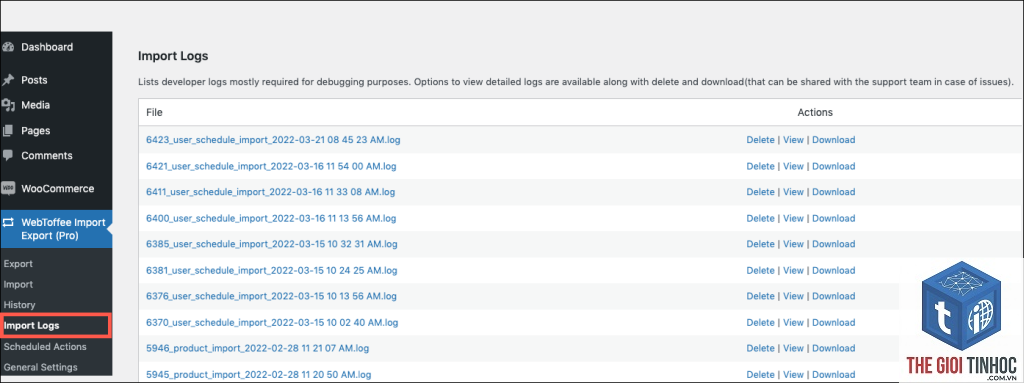View the 6411_user_schedule_import log

793,192
